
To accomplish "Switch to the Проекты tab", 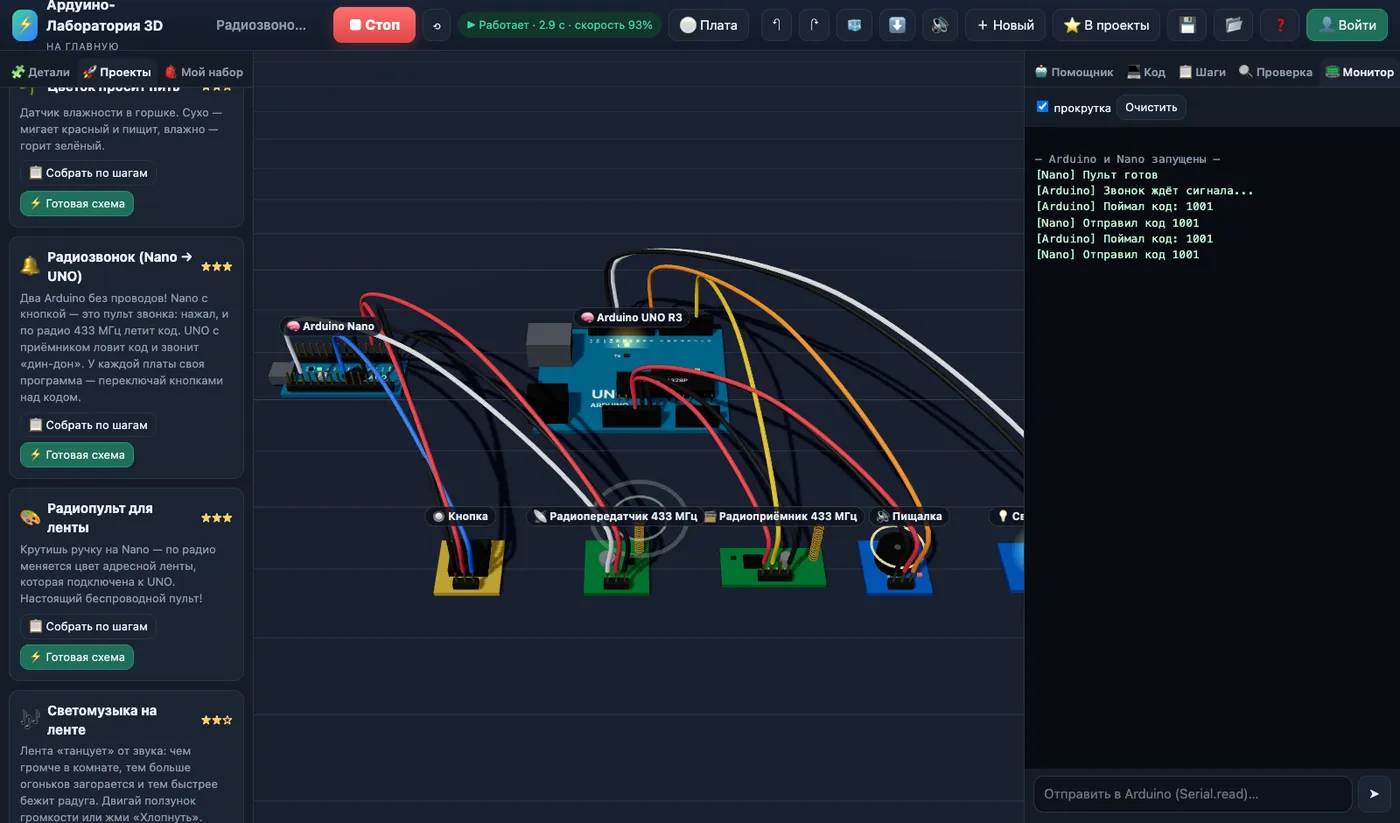I will click(x=117, y=72).
